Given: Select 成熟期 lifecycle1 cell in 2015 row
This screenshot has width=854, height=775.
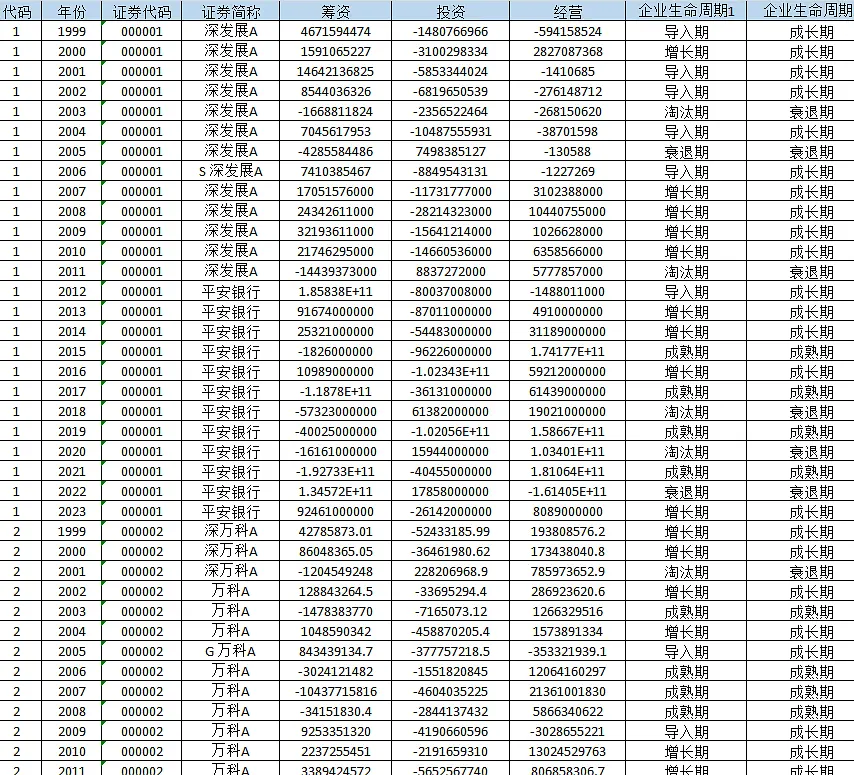Looking at the screenshot, I should pos(686,351).
